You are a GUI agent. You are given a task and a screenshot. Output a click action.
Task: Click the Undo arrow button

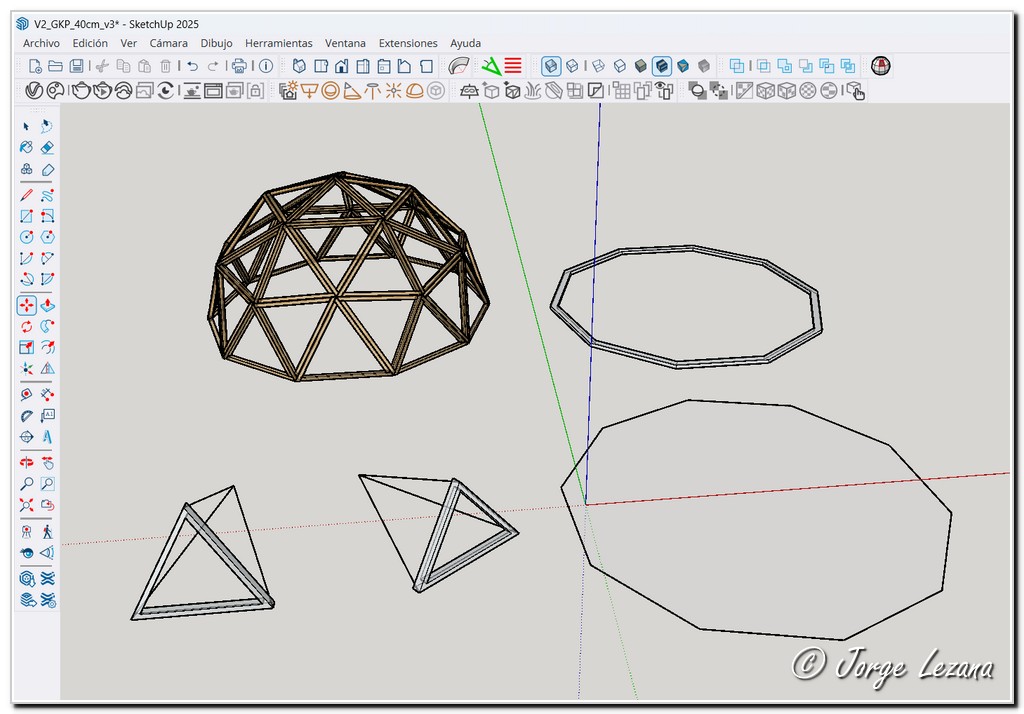pos(192,66)
